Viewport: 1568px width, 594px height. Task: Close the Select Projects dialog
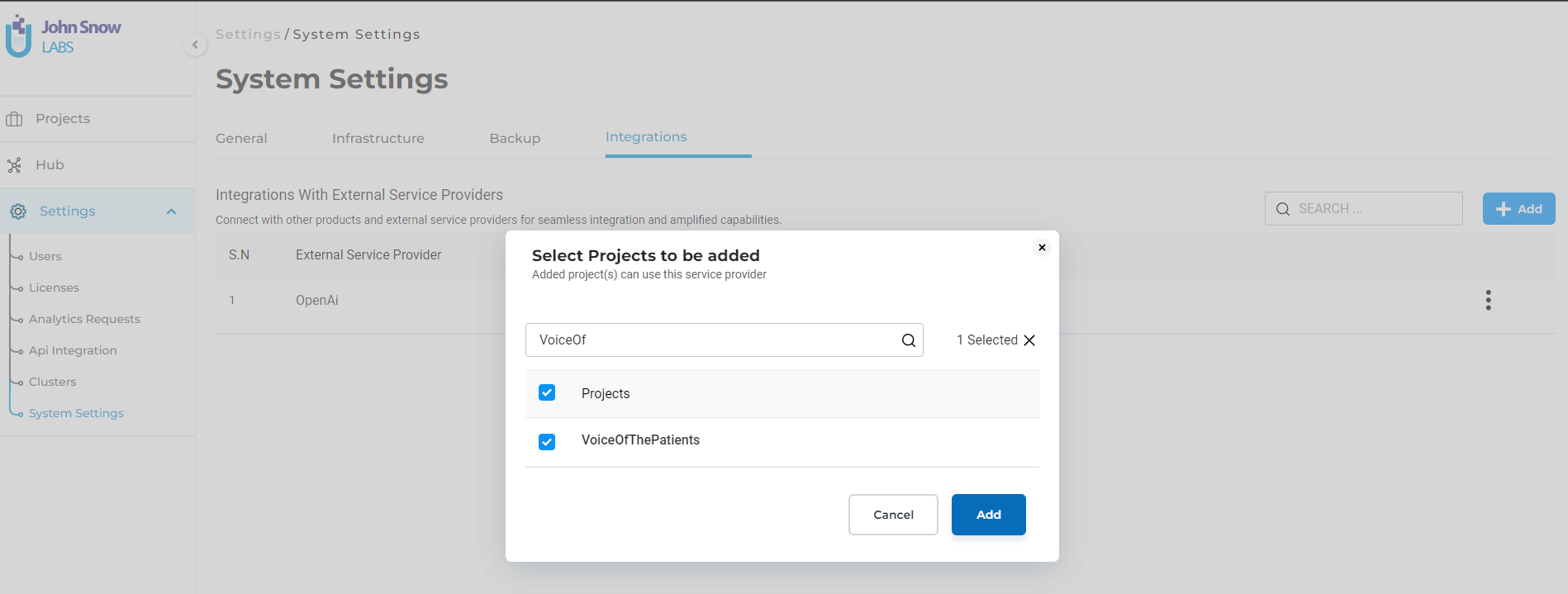tap(1042, 247)
